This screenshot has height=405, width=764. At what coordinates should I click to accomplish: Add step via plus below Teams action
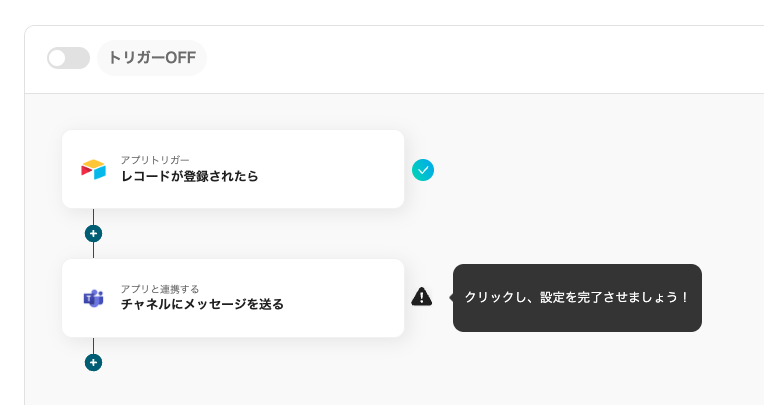pos(93,362)
